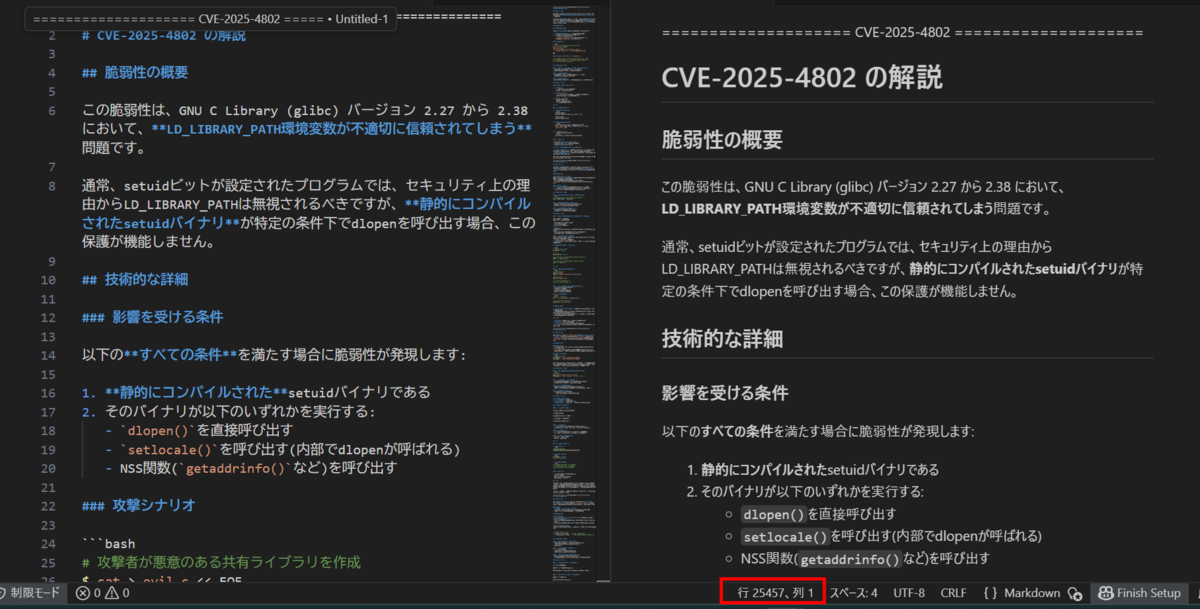The image size is (1200, 609).
Task: Select the UTF-8 encoding indicator
Action: [x=909, y=593]
